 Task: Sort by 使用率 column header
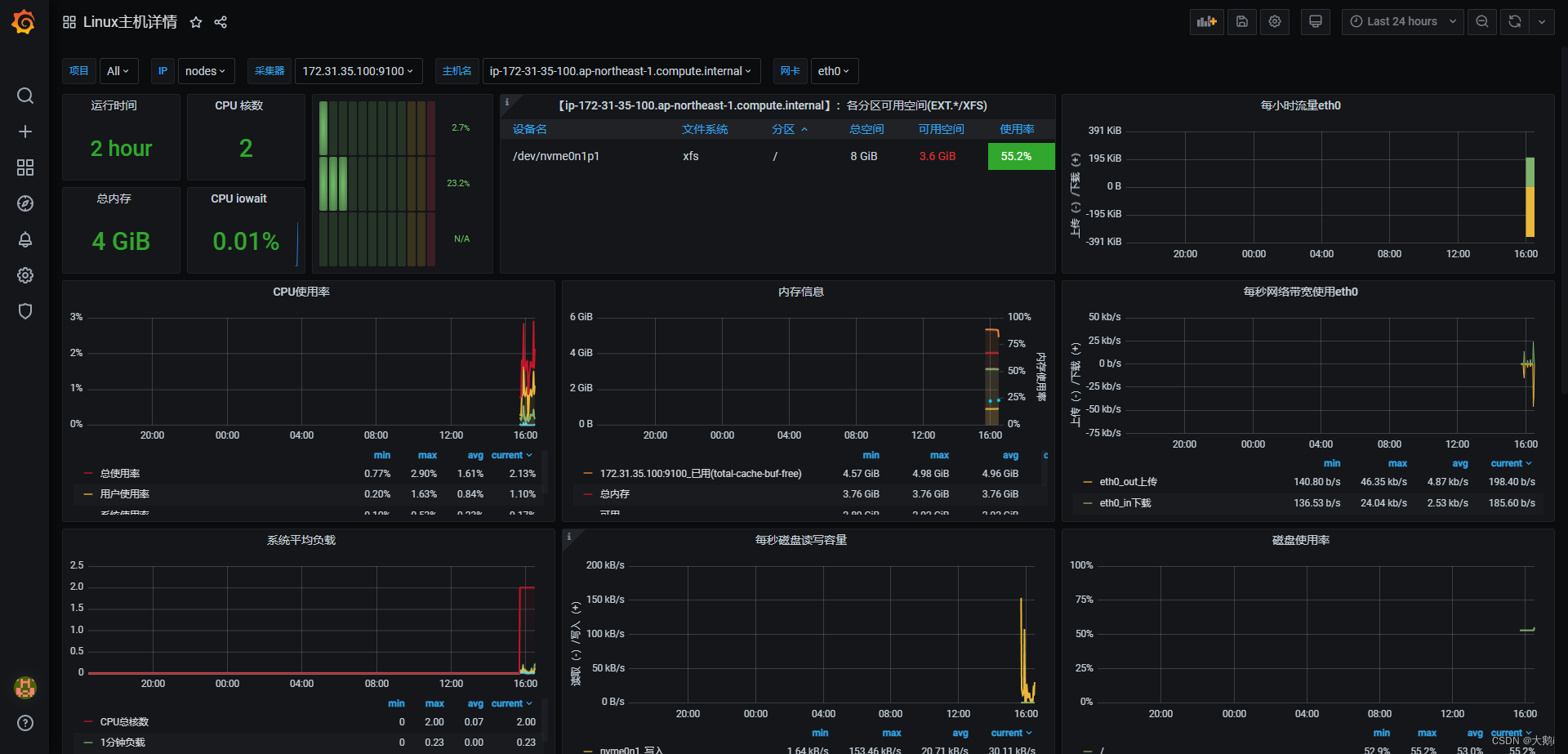pyautogui.click(x=1018, y=129)
